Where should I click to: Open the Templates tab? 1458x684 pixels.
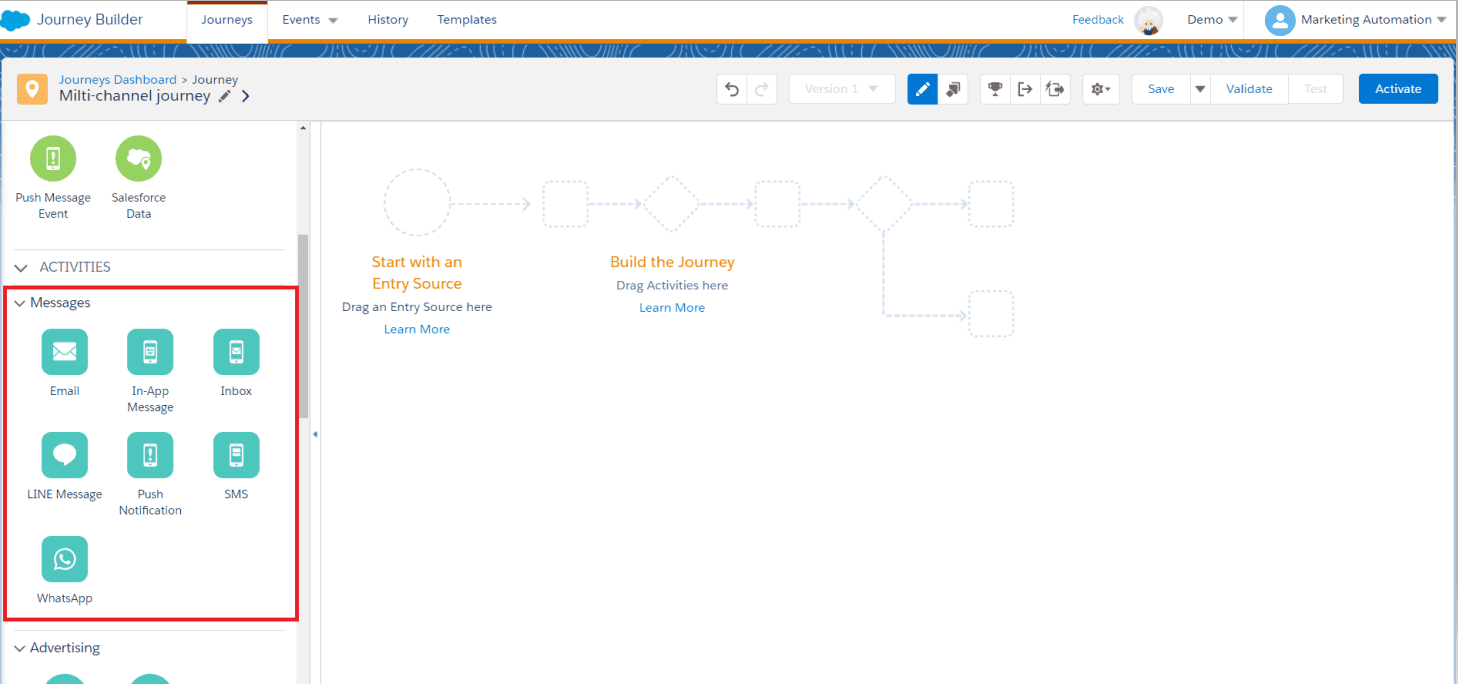pos(467,20)
